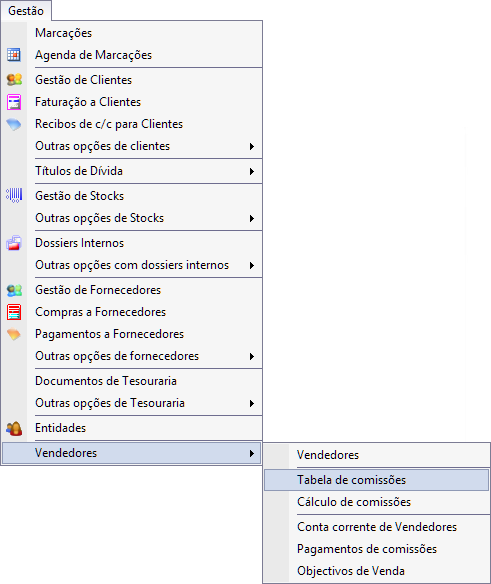This screenshot has width=491, height=584.
Task: Choose Cálculo de comissões
Action: [376, 502]
